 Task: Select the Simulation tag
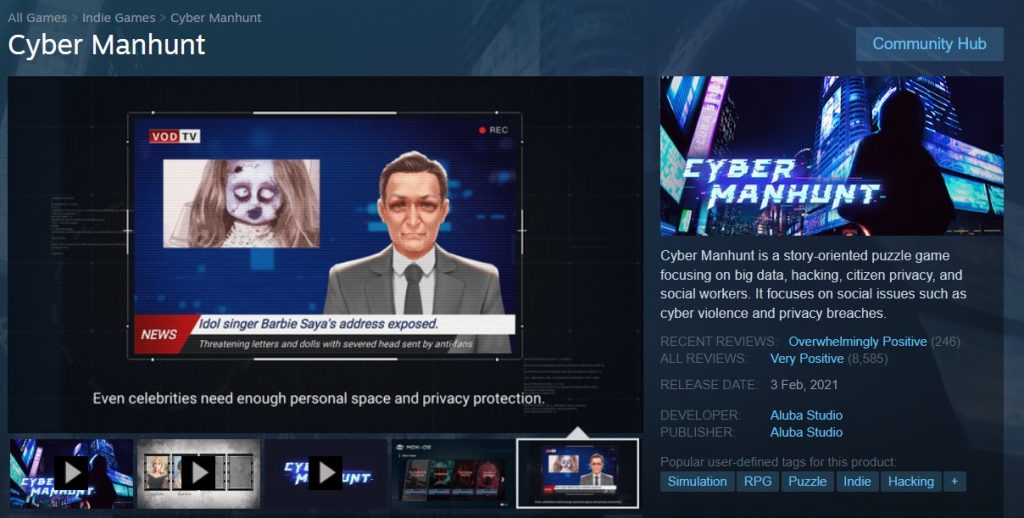[x=697, y=481]
